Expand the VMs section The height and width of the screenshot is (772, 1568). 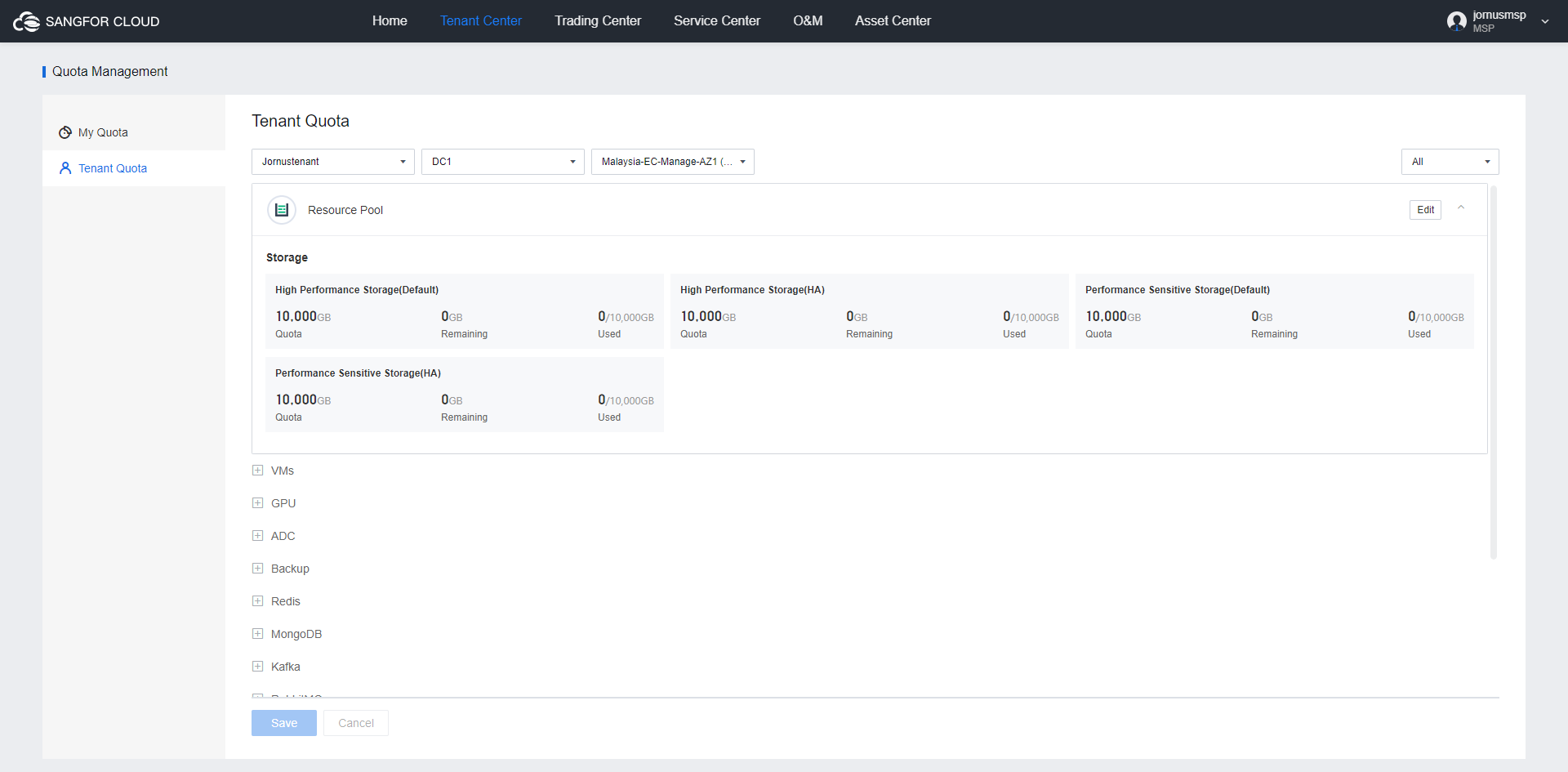(258, 471)
